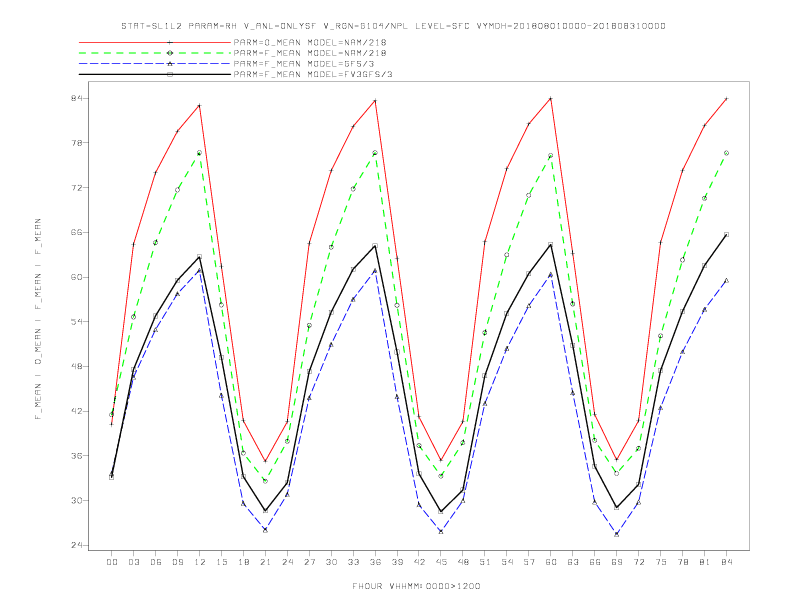Click x-axis forecast hour label 84
This screenshot has height=612, width=792.
coord(726,562)
